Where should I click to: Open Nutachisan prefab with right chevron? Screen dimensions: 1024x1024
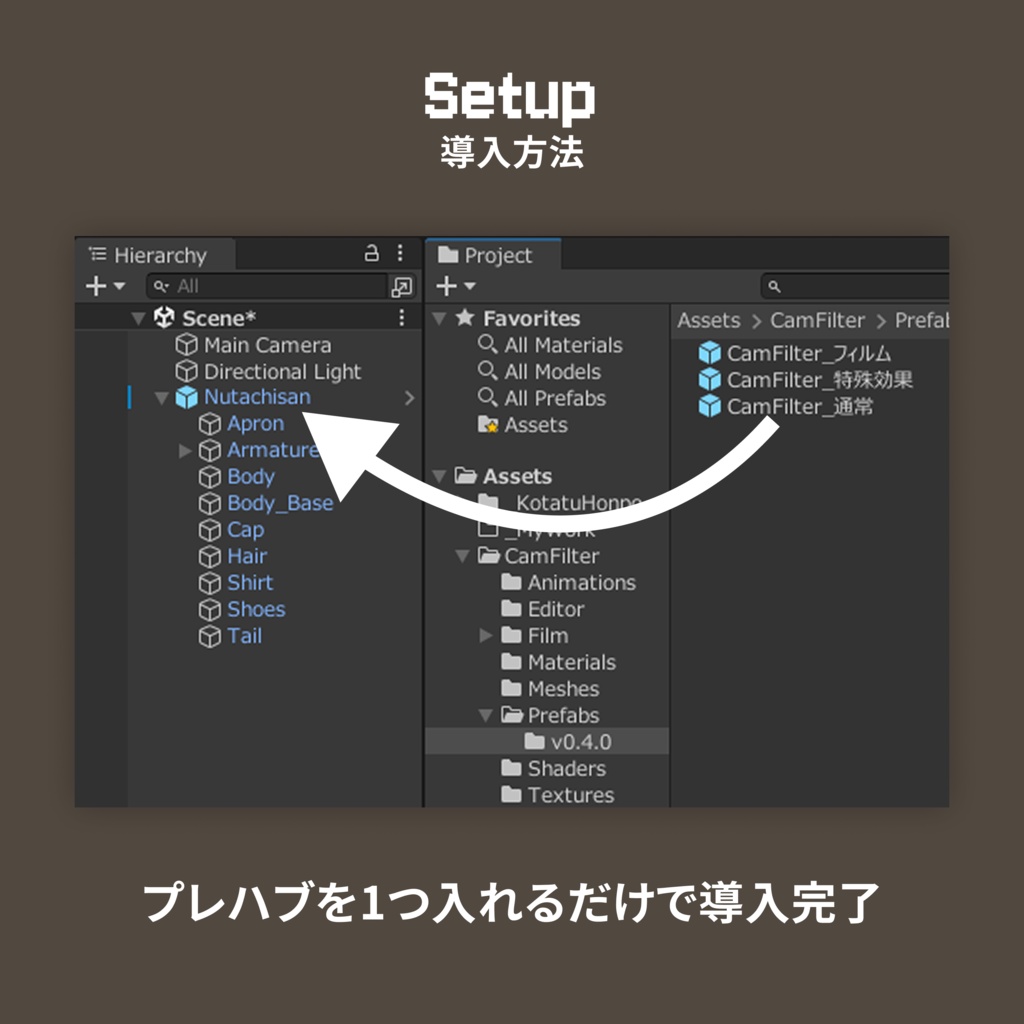point(409,398)
